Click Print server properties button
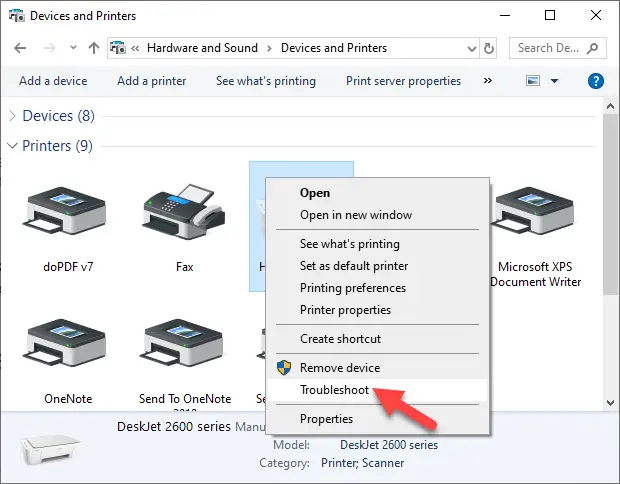 pos(403,81)
